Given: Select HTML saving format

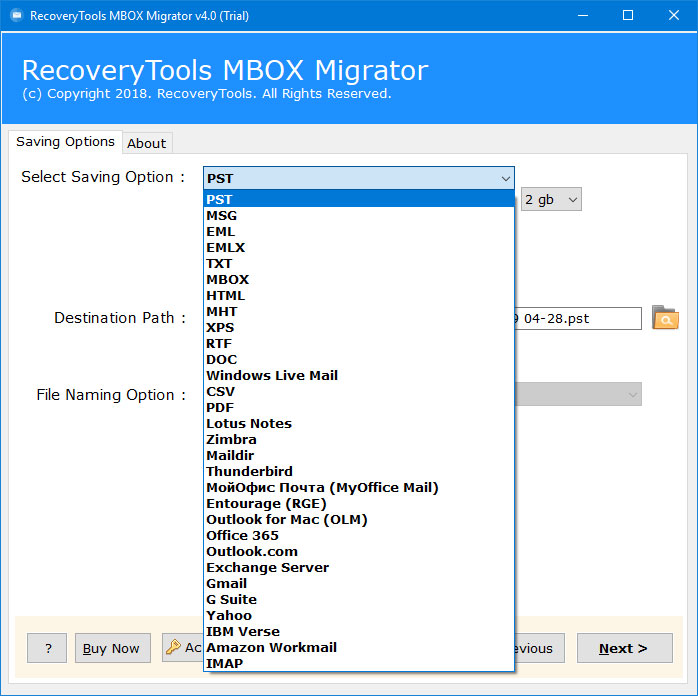Looking at the screenshot, I should [x=359, y=295].
